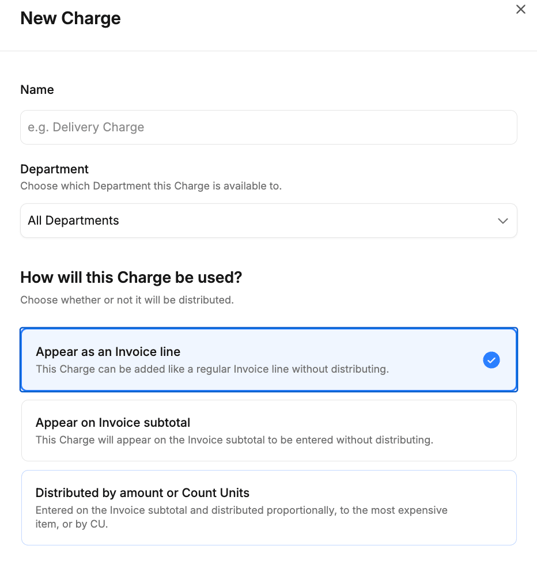
Task: Click the 'New Charge' dialog title
Action: pos(70,18)
